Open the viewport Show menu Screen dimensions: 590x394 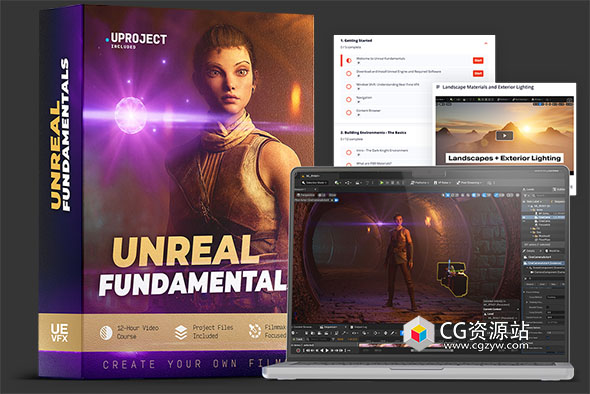(x=333, y=195)
